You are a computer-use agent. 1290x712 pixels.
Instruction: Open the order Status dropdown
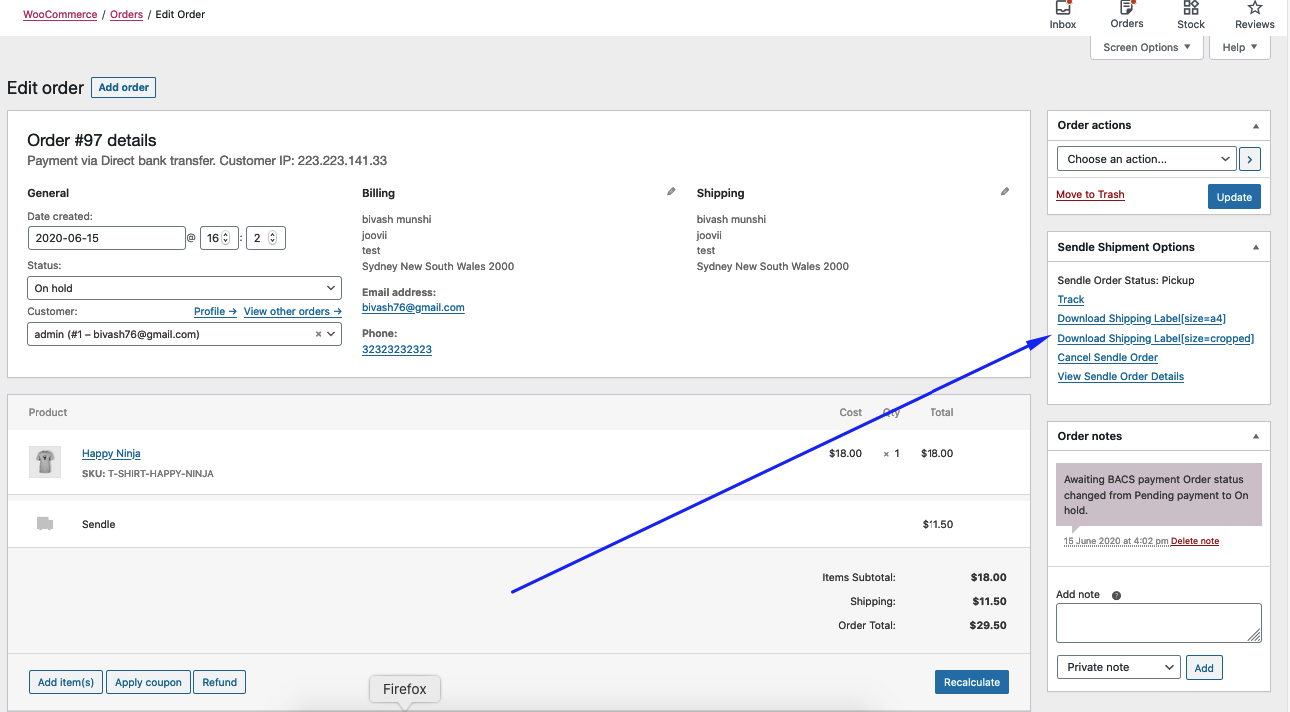pyautogui.click(x=184, y=288)
